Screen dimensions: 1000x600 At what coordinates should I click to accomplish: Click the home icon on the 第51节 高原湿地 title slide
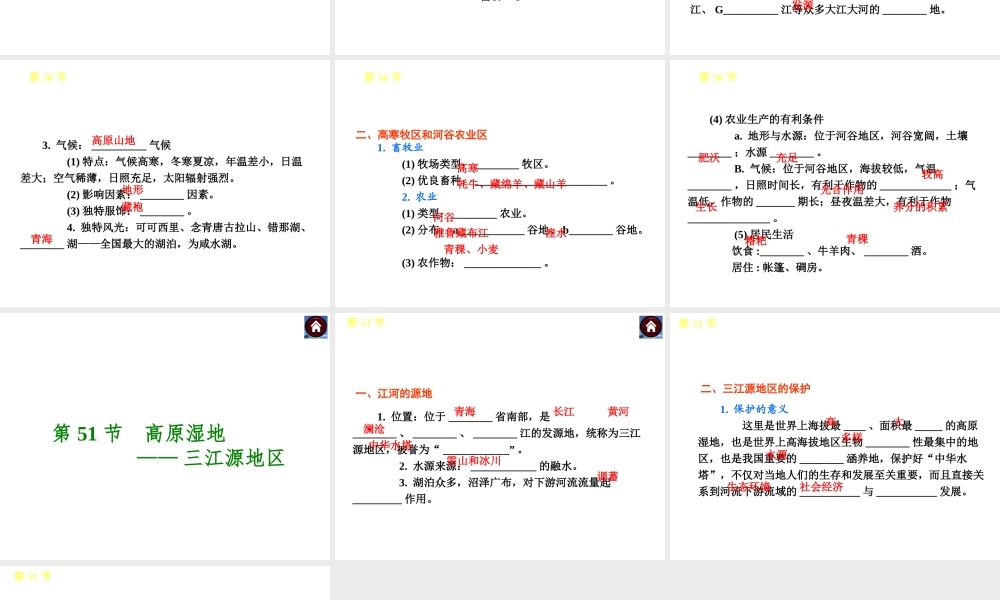[x=316, y=326]
